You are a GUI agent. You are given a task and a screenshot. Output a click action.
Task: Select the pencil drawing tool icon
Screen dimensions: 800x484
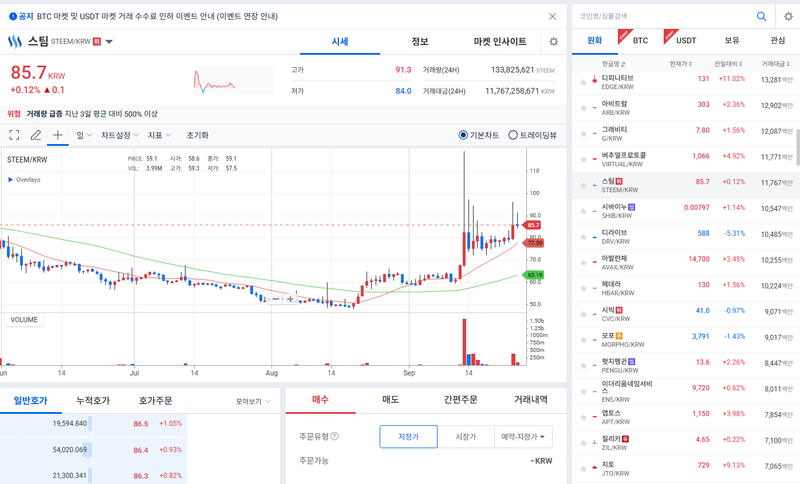36,135
